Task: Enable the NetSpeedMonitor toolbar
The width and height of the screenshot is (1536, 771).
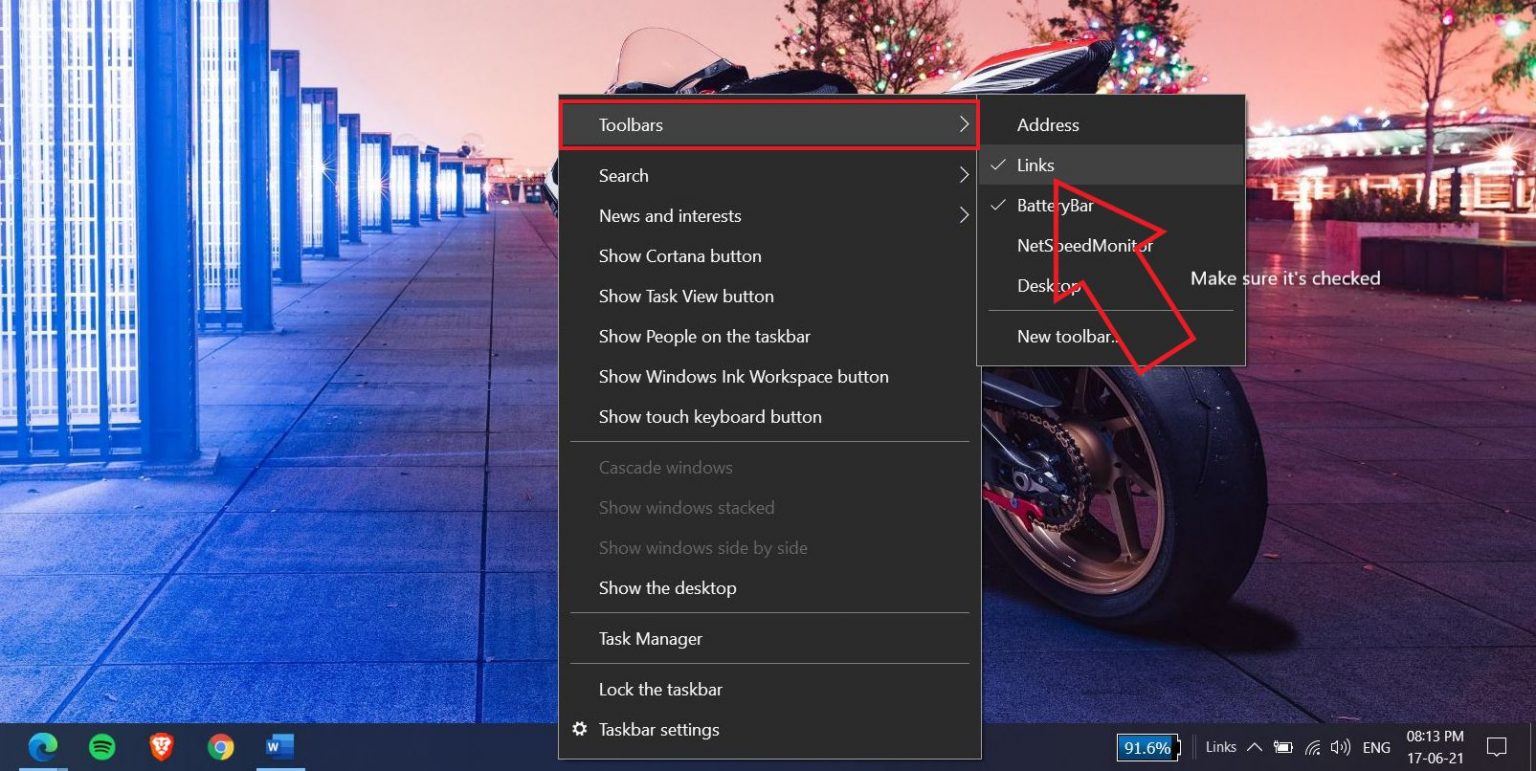Action: click(x=1085, y=245)
